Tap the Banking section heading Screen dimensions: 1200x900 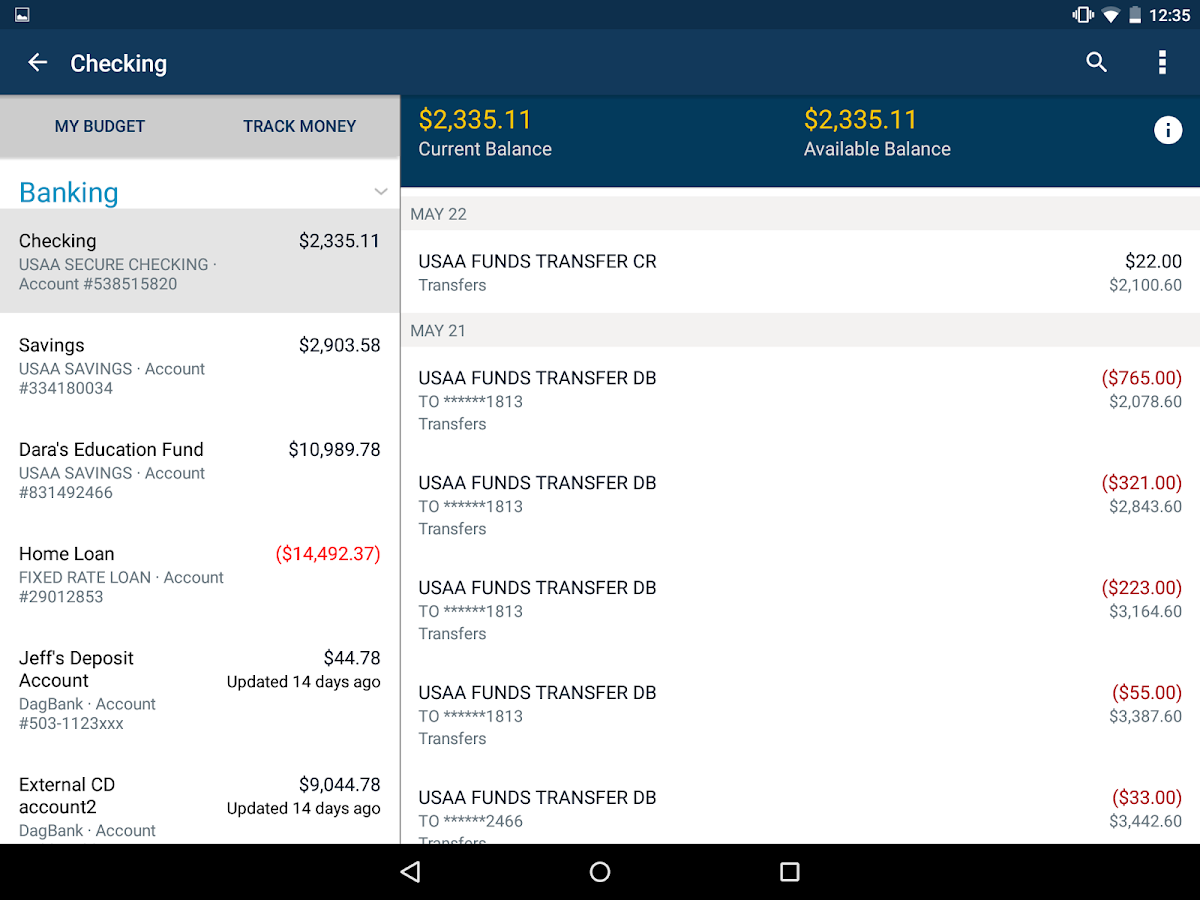tap(69, 192)
